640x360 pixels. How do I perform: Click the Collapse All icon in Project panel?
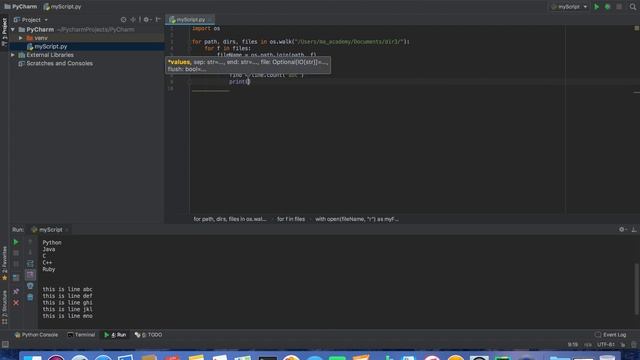[133, 20]
